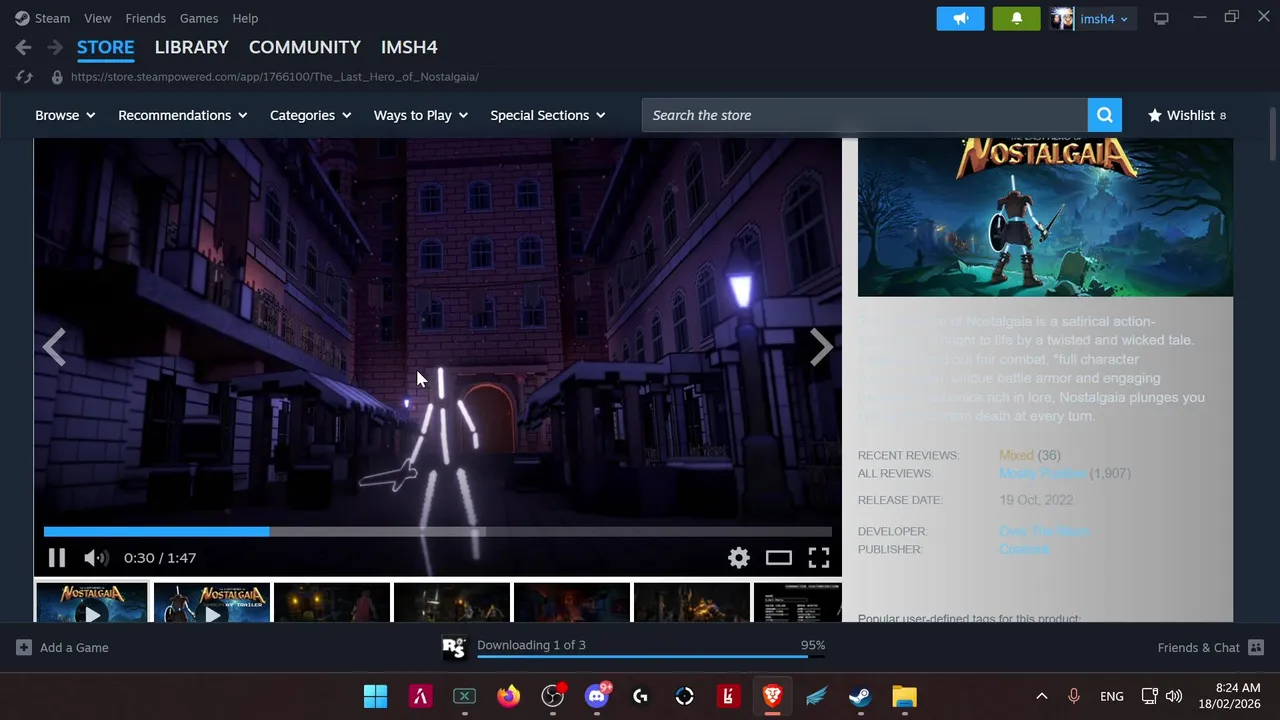The image size is (1280, 720).
Task: Open volume control in system tray
Action: [x=1174, y=696]
